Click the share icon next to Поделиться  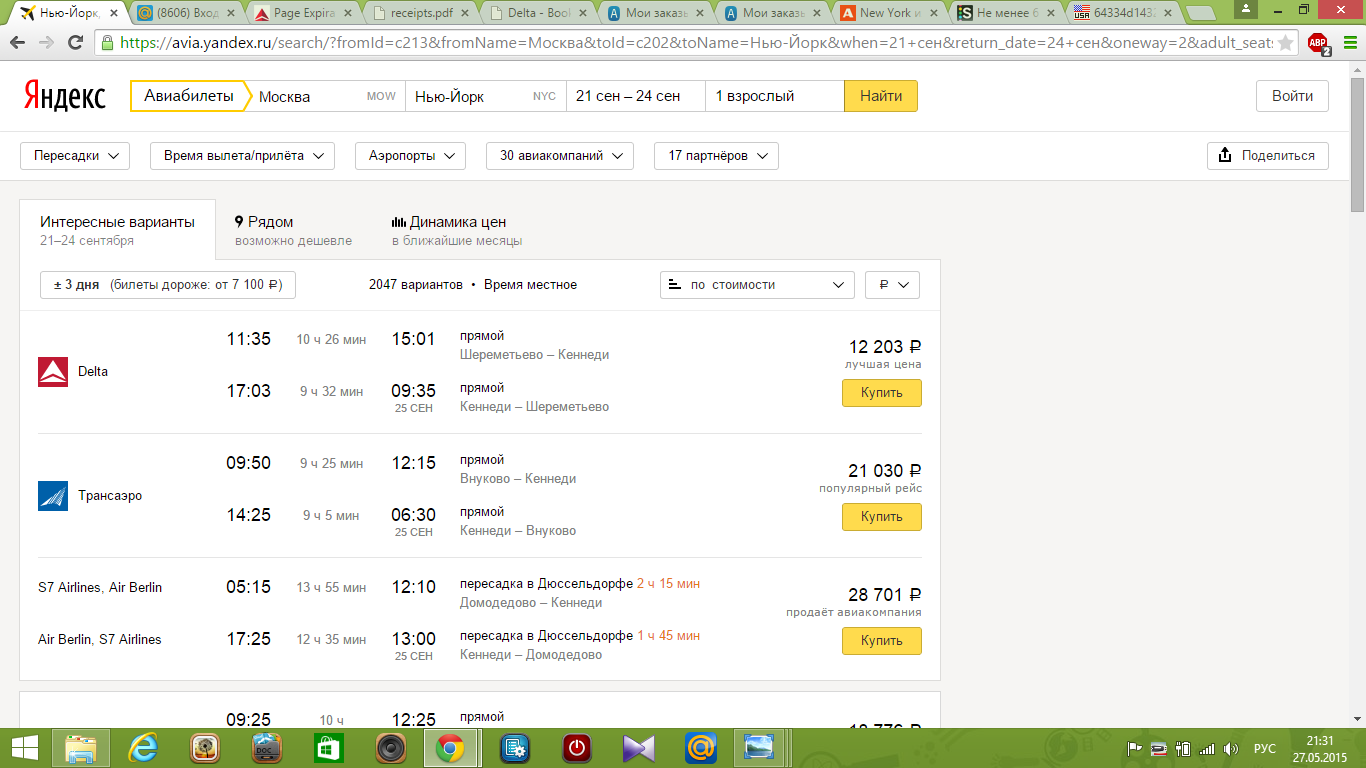coord(1225,156)
